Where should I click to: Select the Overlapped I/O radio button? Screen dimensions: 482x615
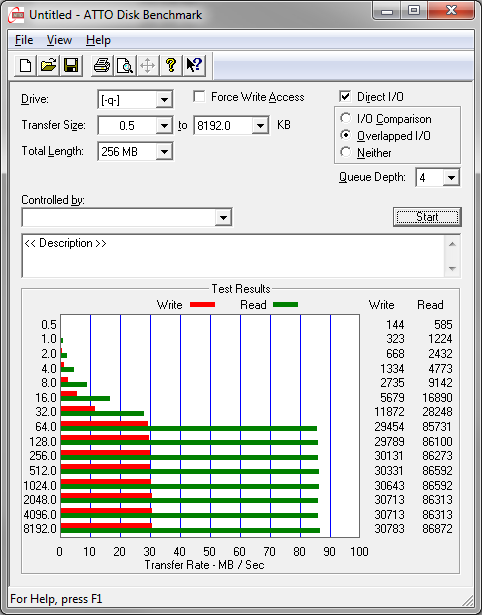[346, 135]
